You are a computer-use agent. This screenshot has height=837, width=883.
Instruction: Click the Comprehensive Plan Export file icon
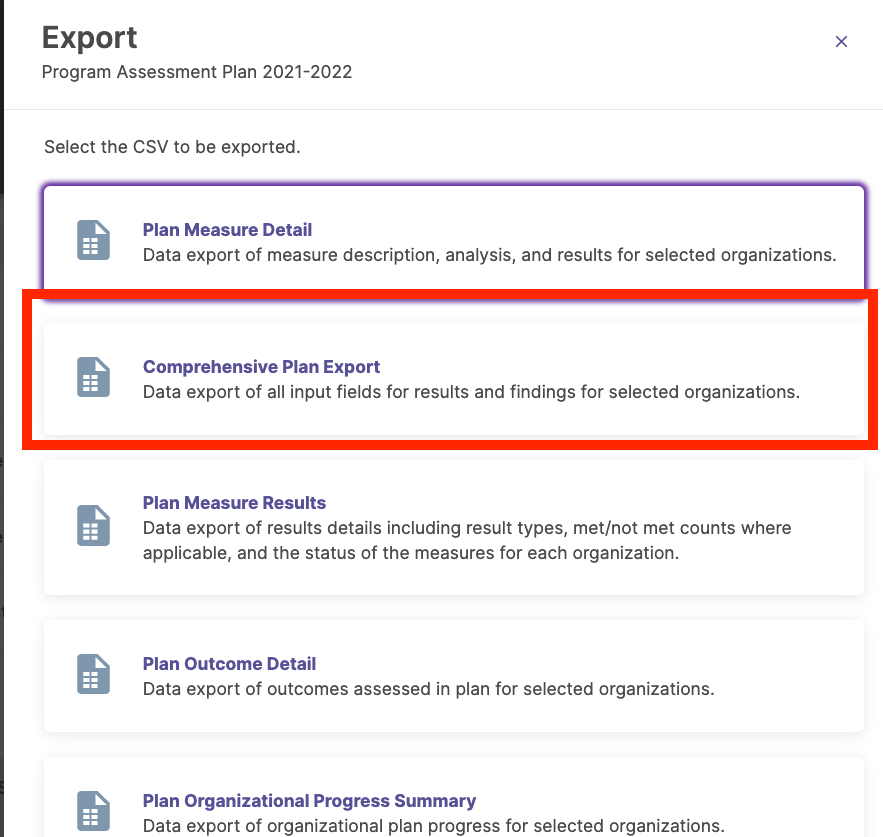[x=93, y=377]
